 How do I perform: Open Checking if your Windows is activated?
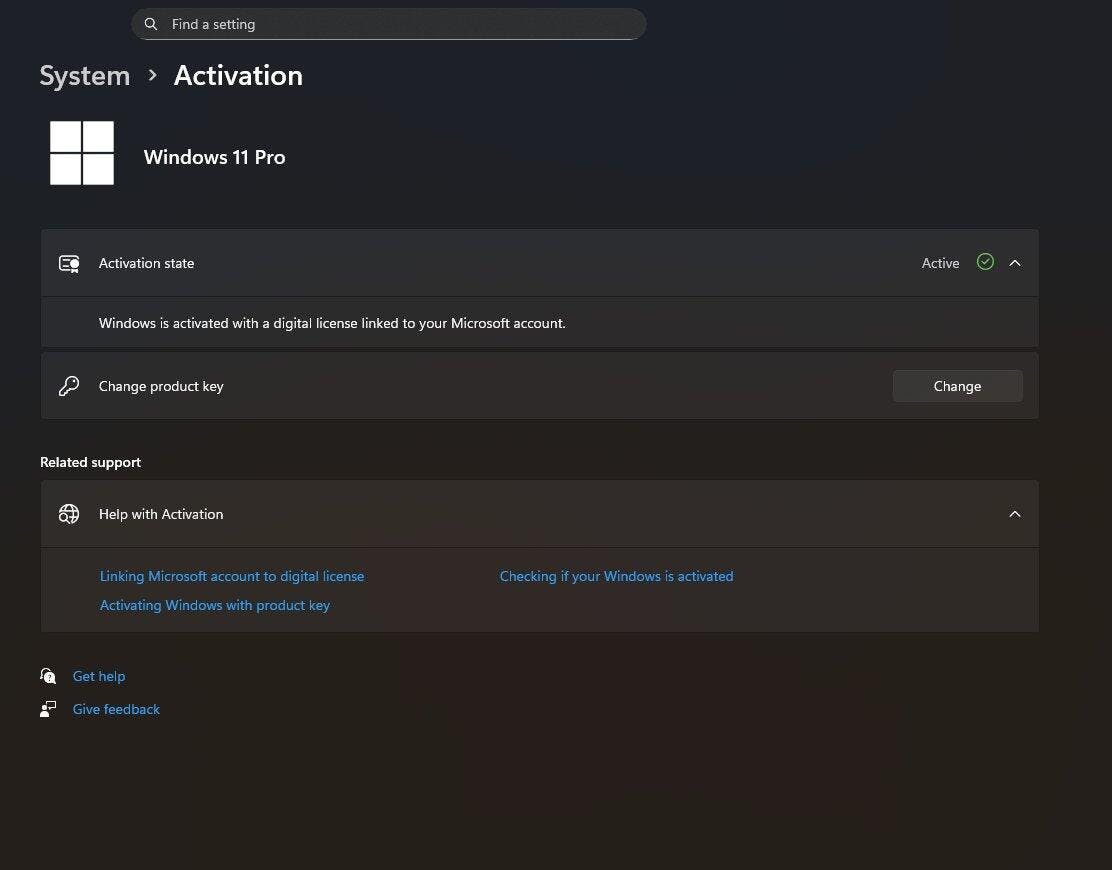(x=616, y=576)
